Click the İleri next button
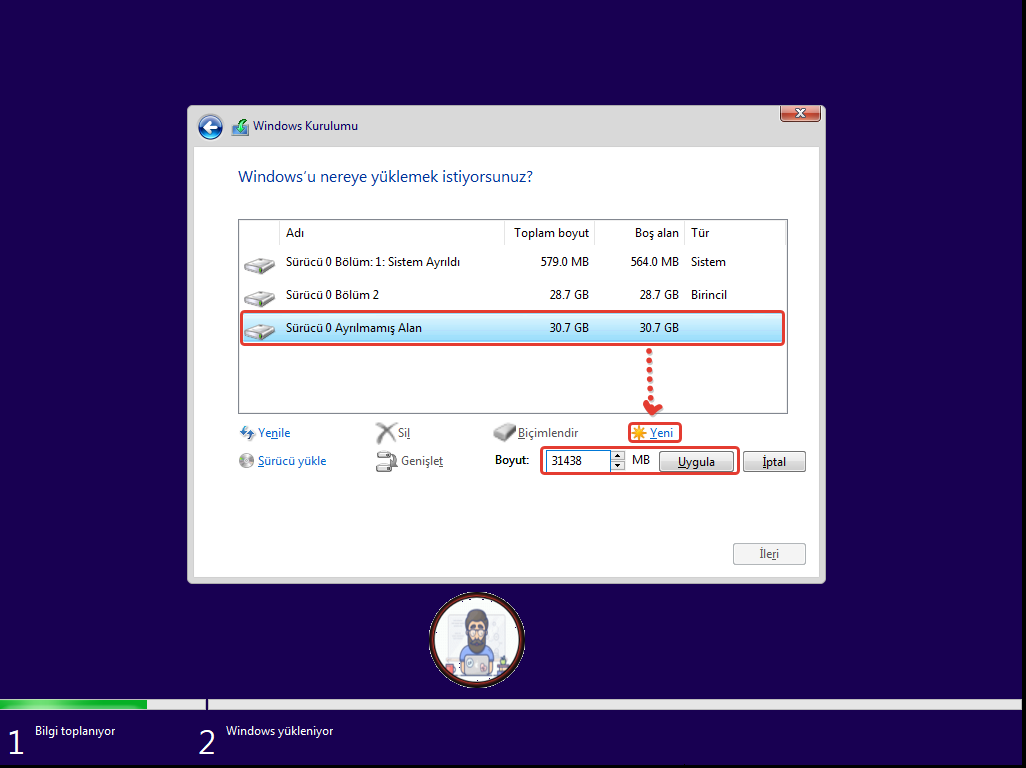Viewport: 1026px width, 768px height. tap(769, 554)
